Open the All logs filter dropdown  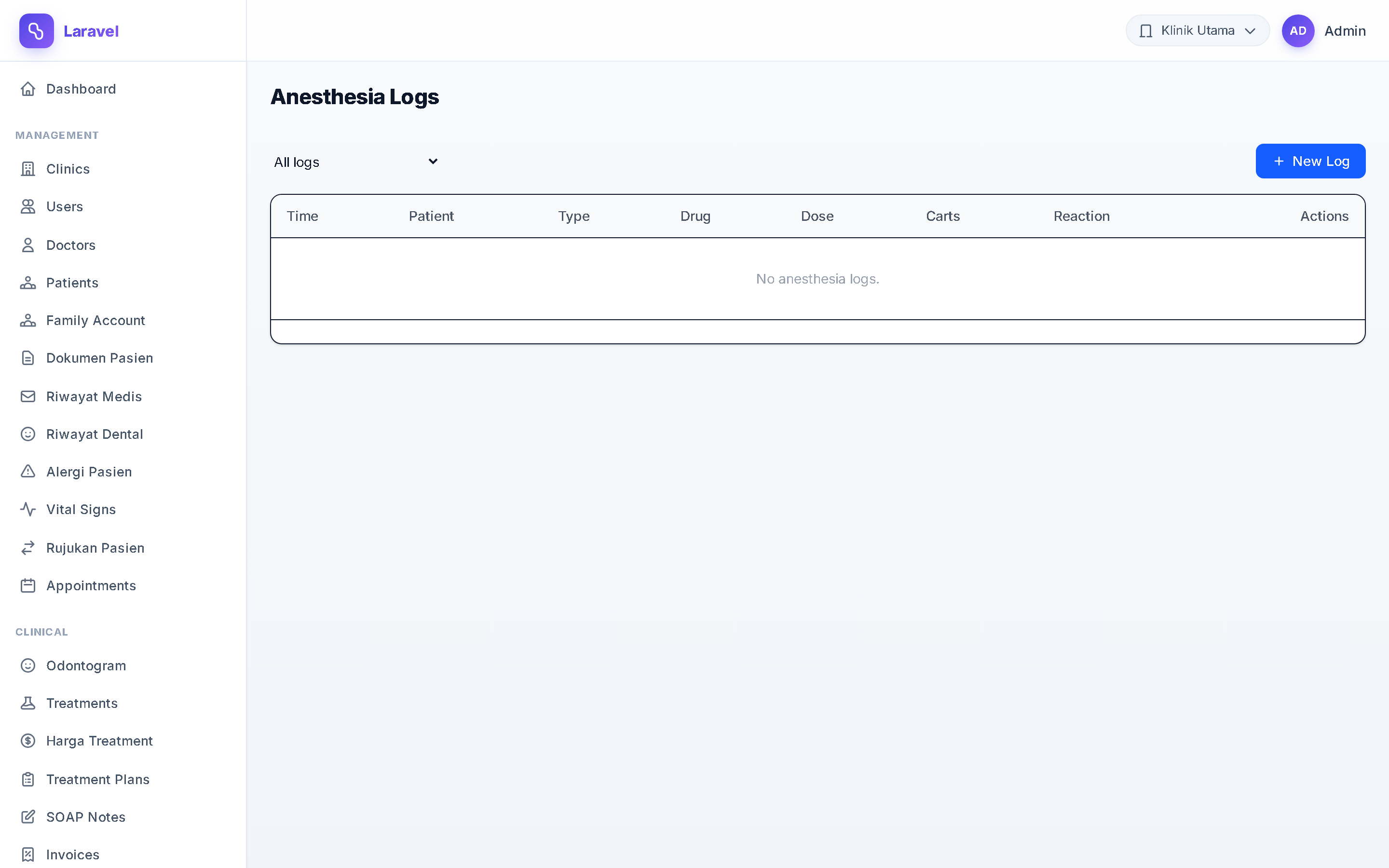click(x=356, y=162)
